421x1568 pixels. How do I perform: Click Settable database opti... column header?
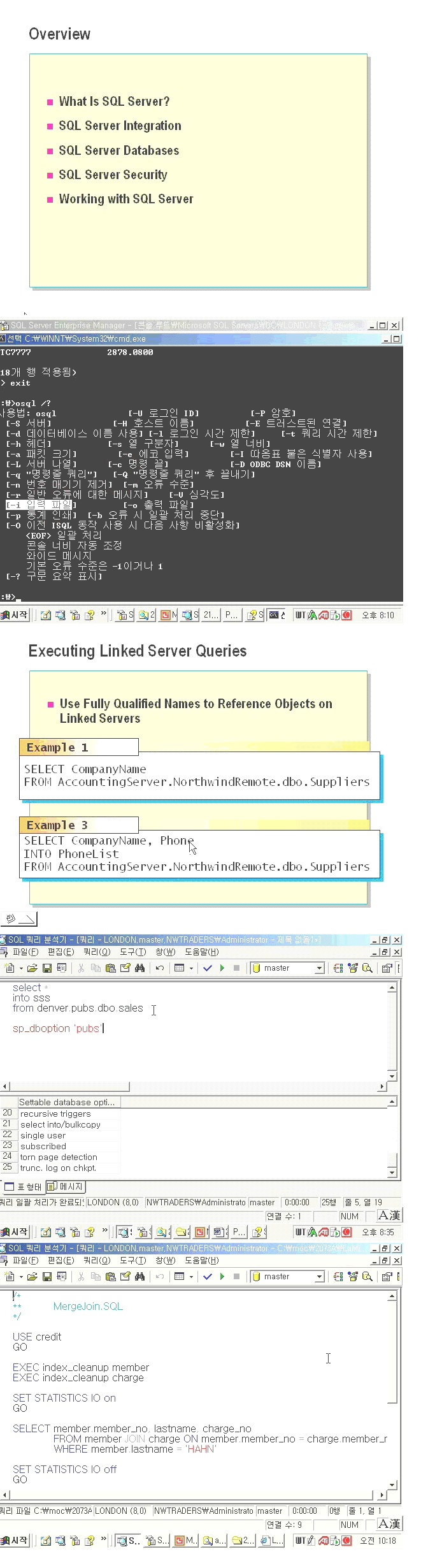click(x=69, y=1102)
